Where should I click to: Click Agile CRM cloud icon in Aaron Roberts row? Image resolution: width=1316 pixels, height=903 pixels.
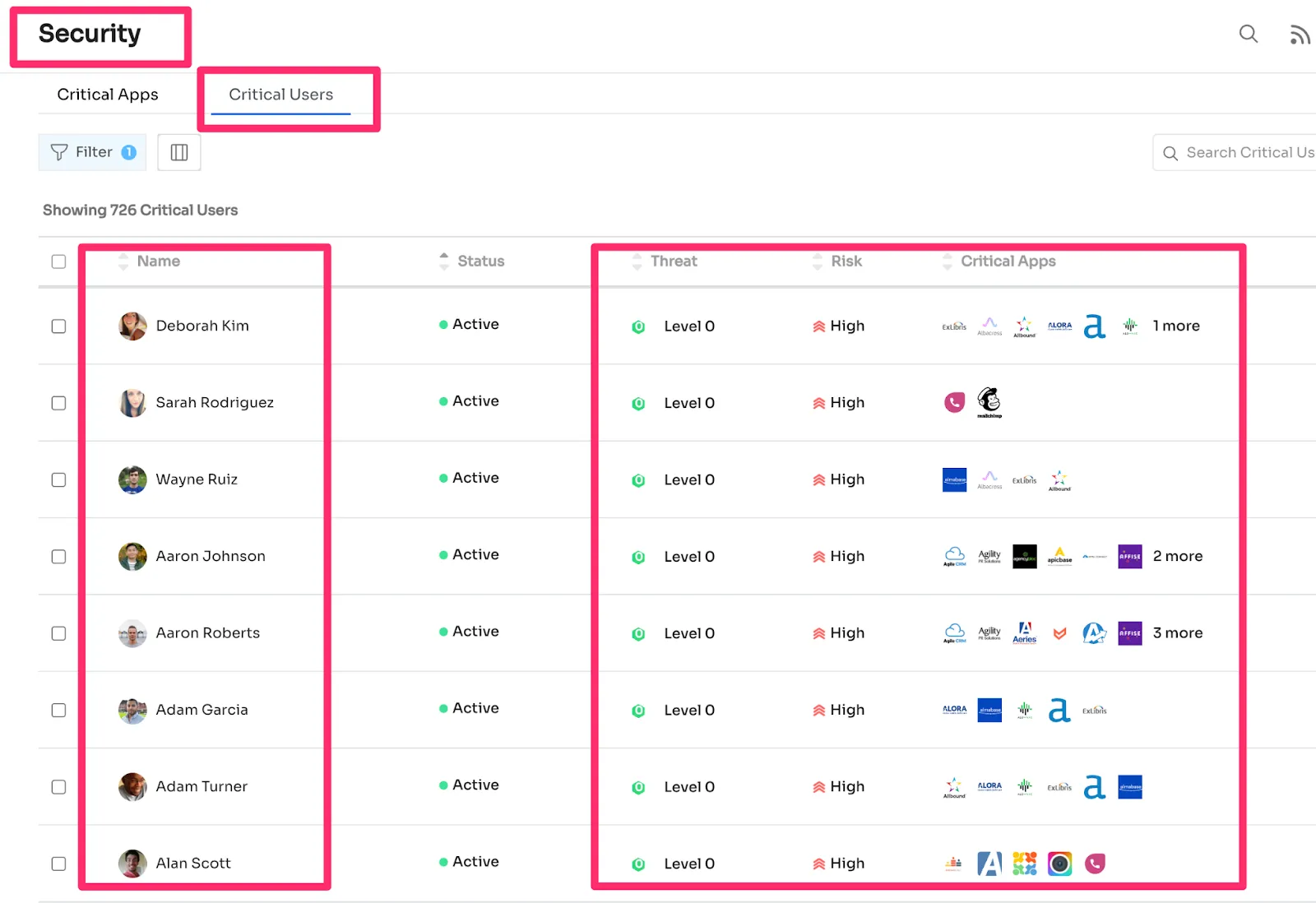coord(954,633)
